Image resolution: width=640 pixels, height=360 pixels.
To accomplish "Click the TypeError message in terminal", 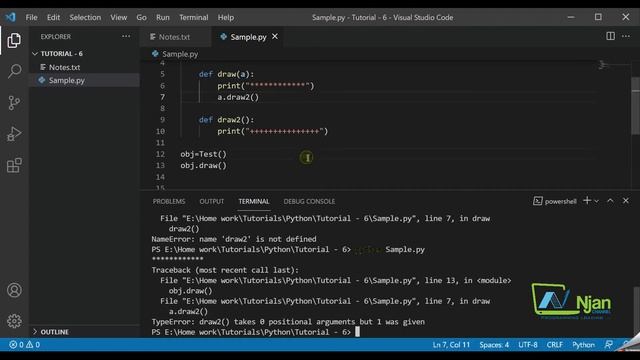I will (288, 322).
